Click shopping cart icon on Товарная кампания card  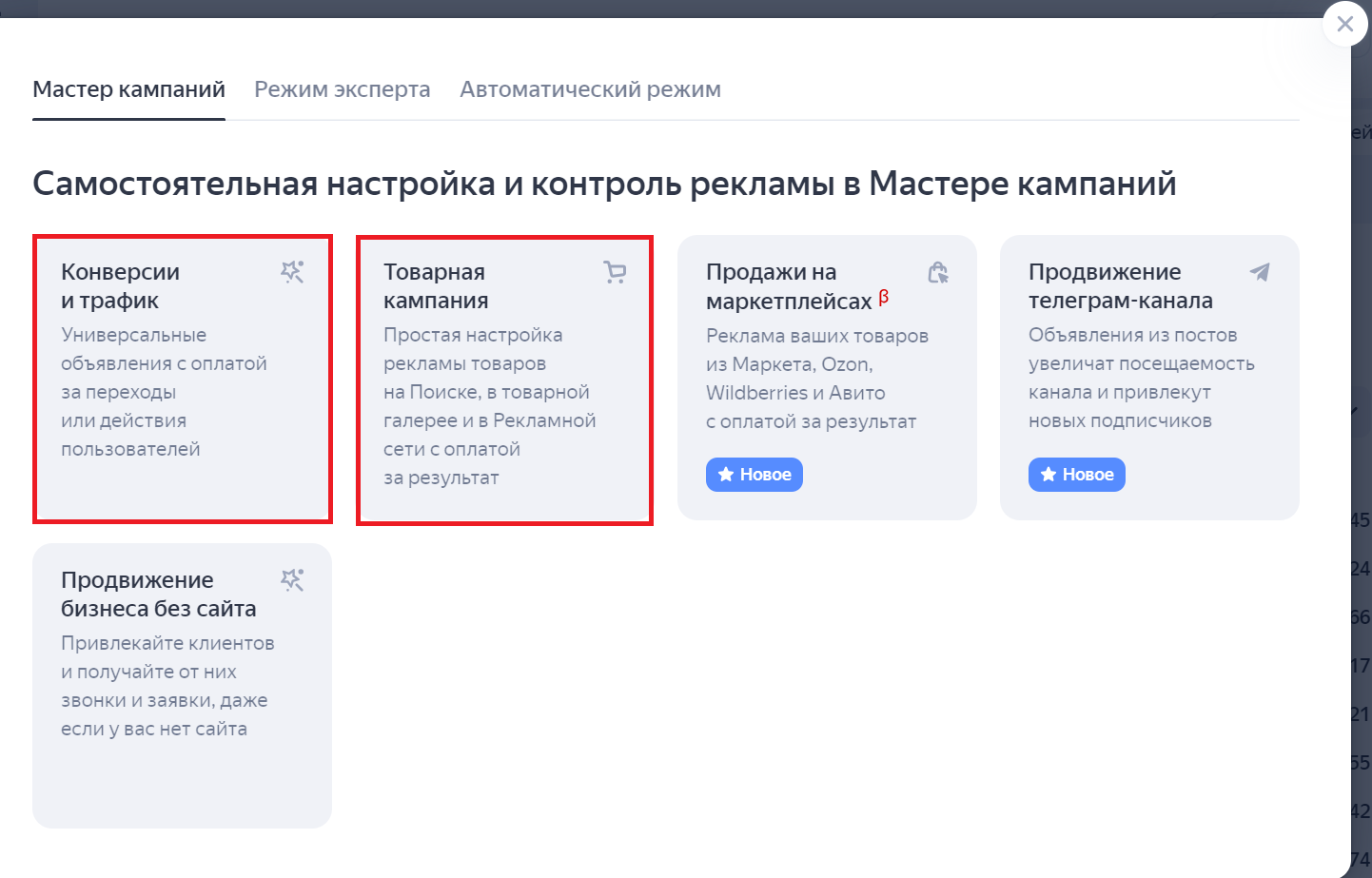point(615,272)
